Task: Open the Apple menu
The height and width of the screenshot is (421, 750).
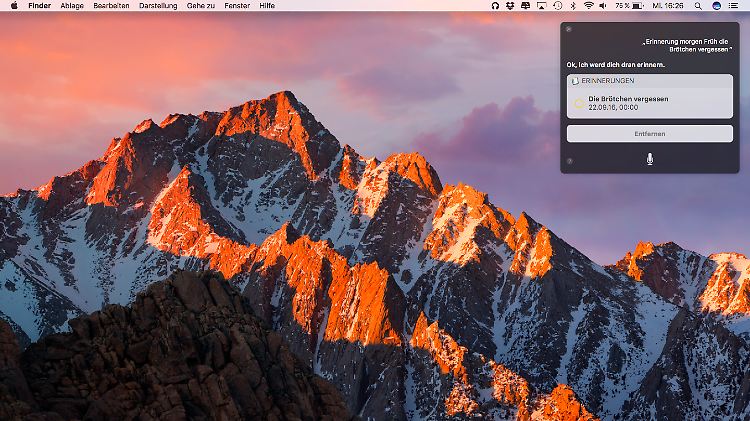Action: pos(14,6)
